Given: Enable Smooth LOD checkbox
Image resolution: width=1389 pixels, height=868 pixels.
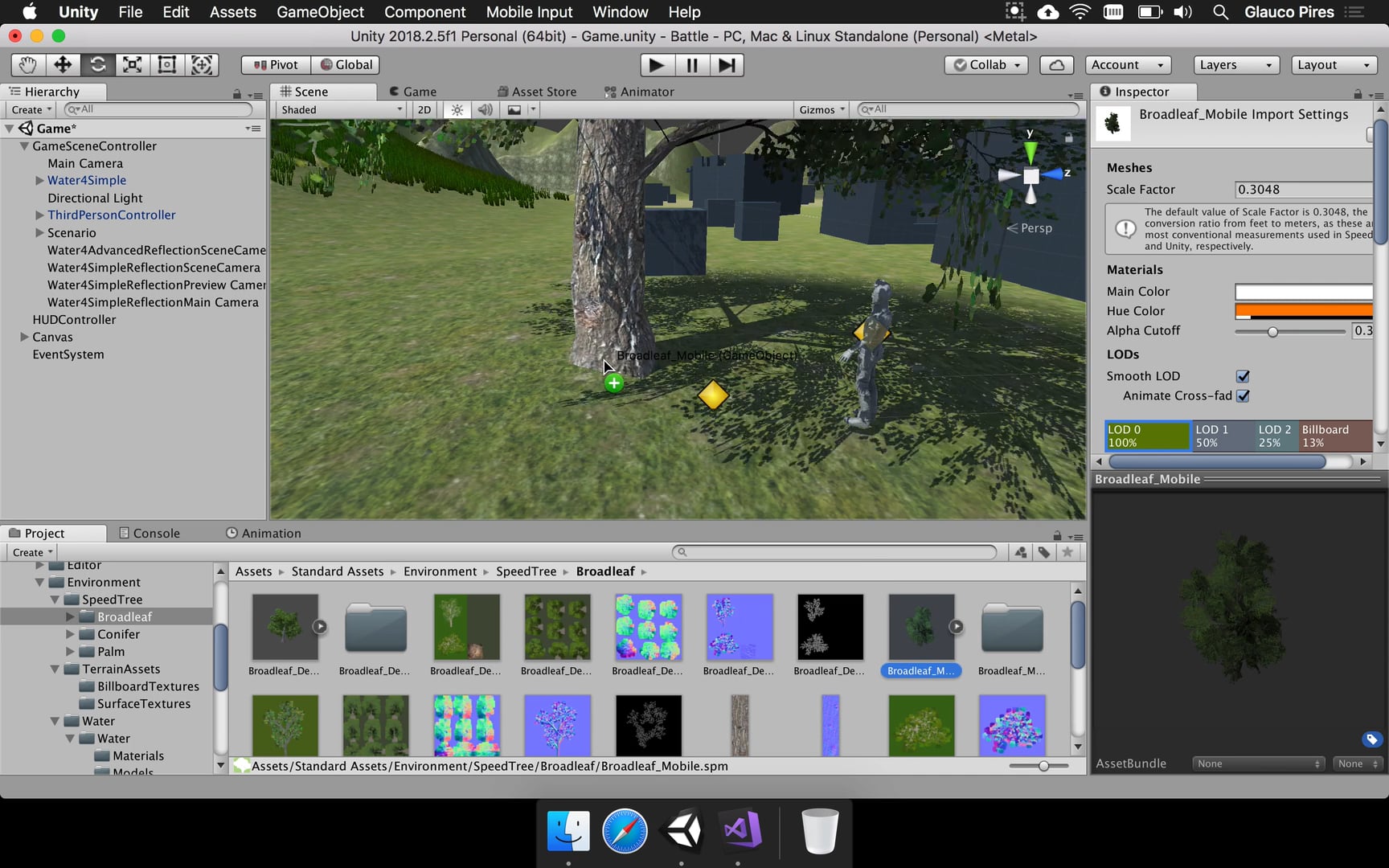Looking at the screenshot, I should pyautogui.click(x=1243, y=376).
